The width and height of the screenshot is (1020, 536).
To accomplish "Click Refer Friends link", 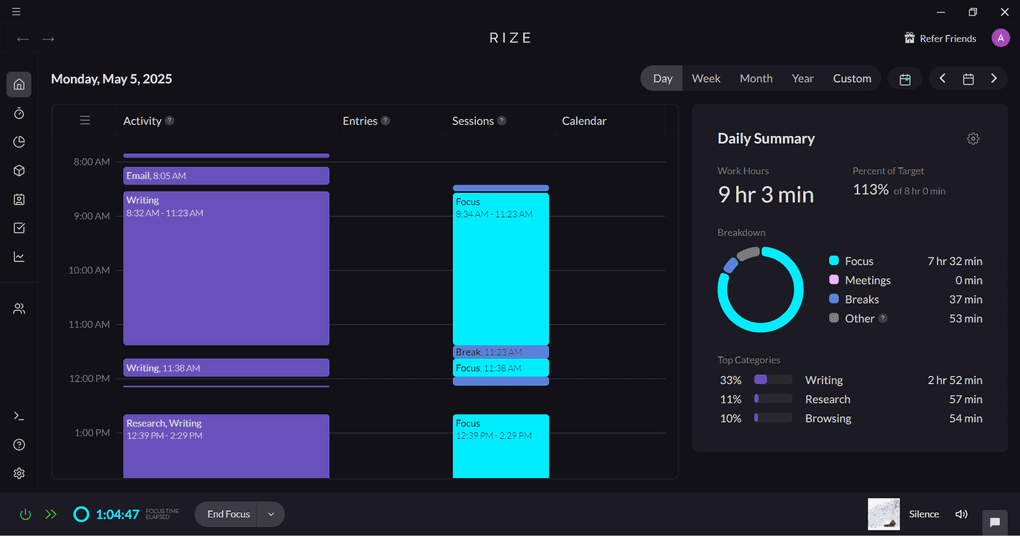I will pos(948,38).
